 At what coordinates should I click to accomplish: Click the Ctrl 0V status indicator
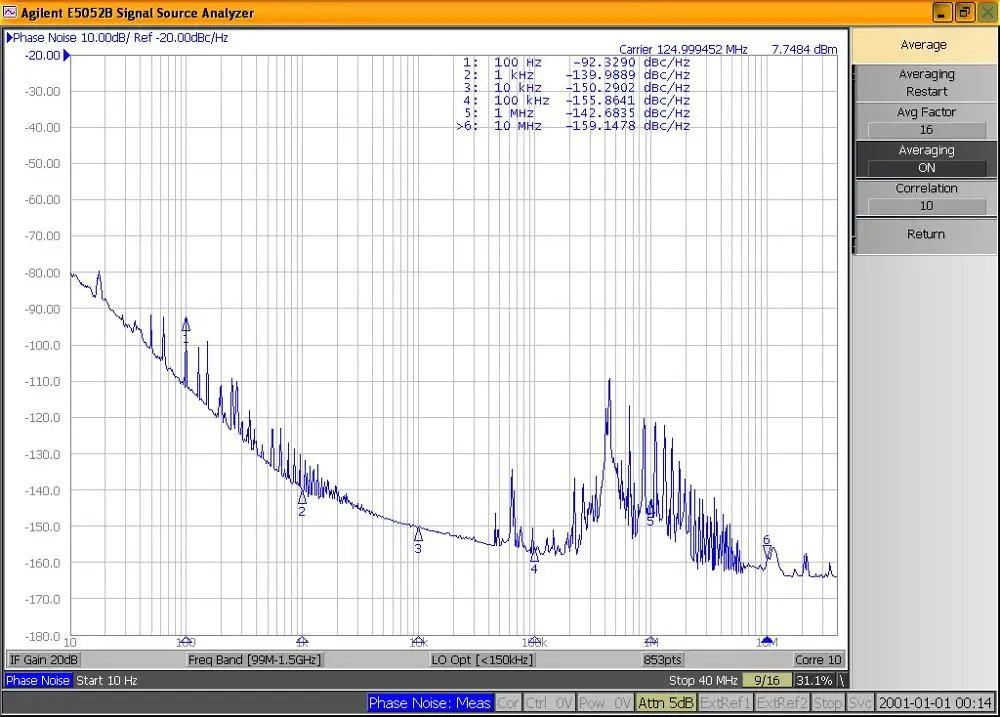click(x=549, y=703)
